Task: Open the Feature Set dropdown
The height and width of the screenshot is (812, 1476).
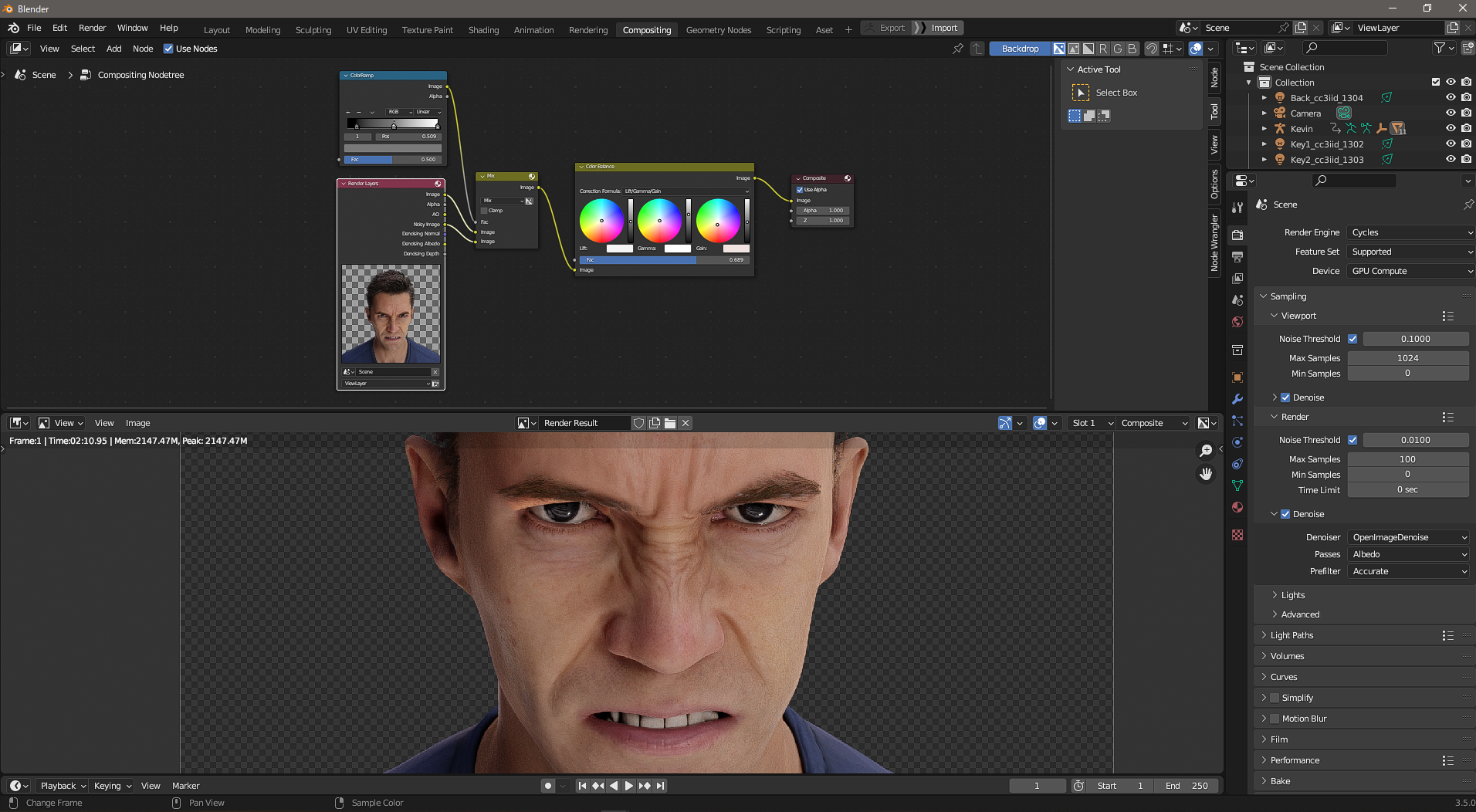Action: click(x=1411, y=252)
